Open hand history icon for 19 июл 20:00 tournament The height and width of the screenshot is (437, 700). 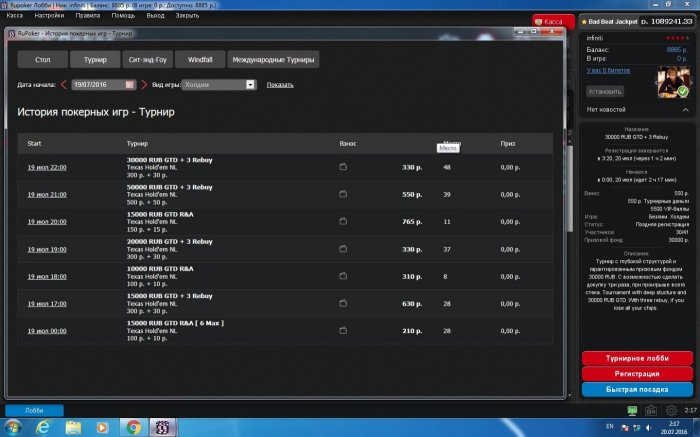click(x=343, y=221)
